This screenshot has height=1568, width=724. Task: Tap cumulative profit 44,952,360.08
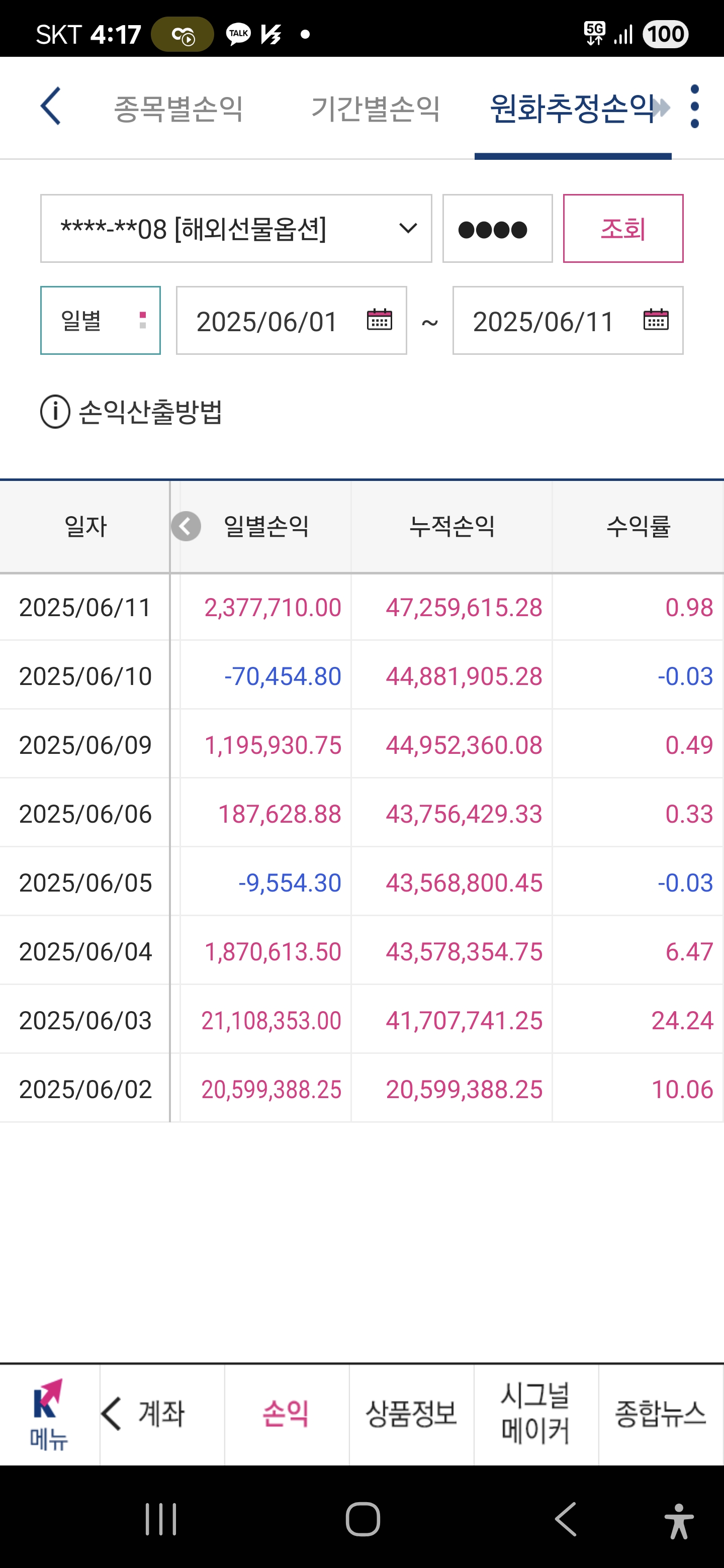pos(464,745)
